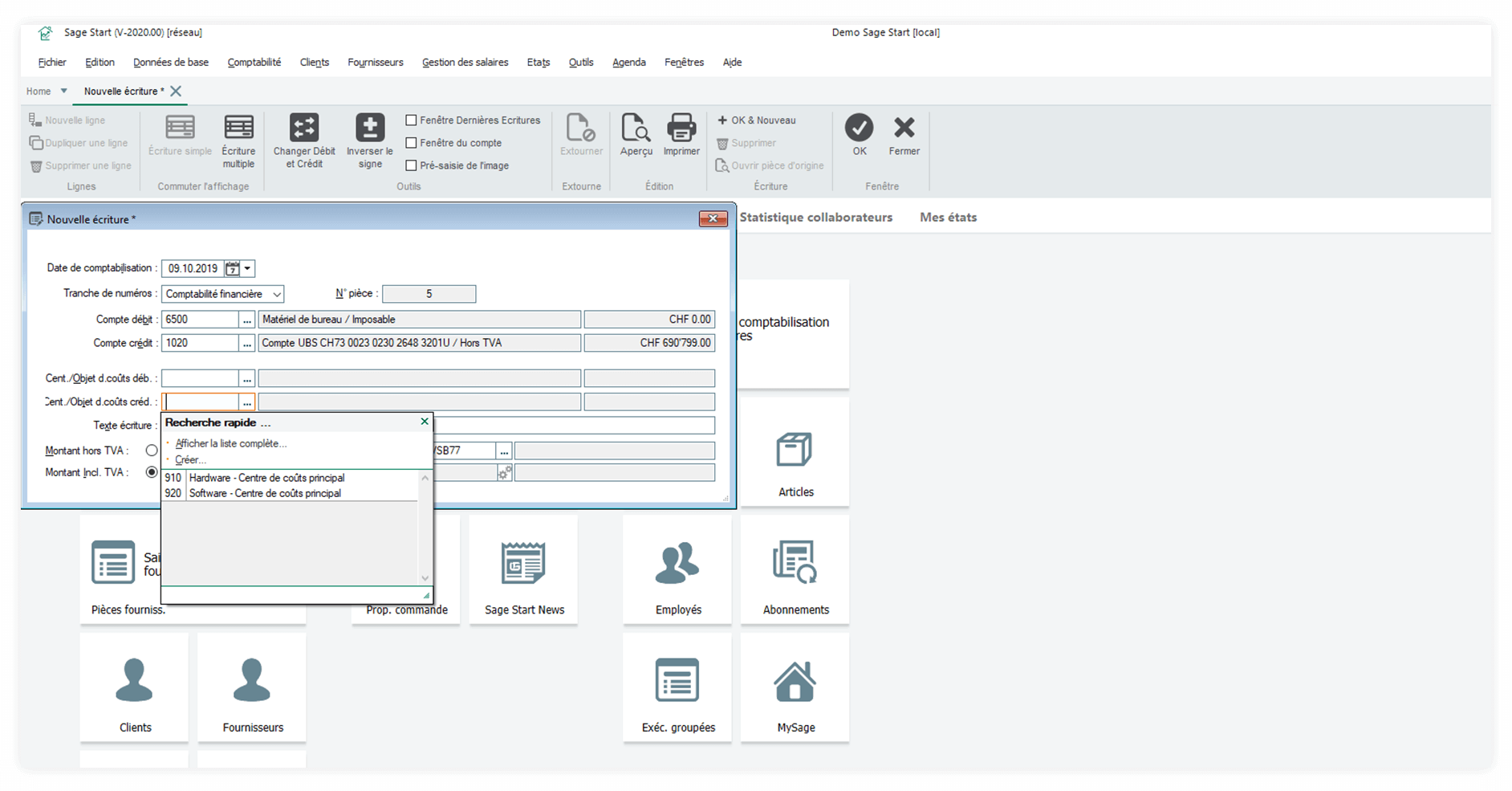1512x791 pixels.
Task: Click the Compte débit input field
Action: (x=200, y=320)
